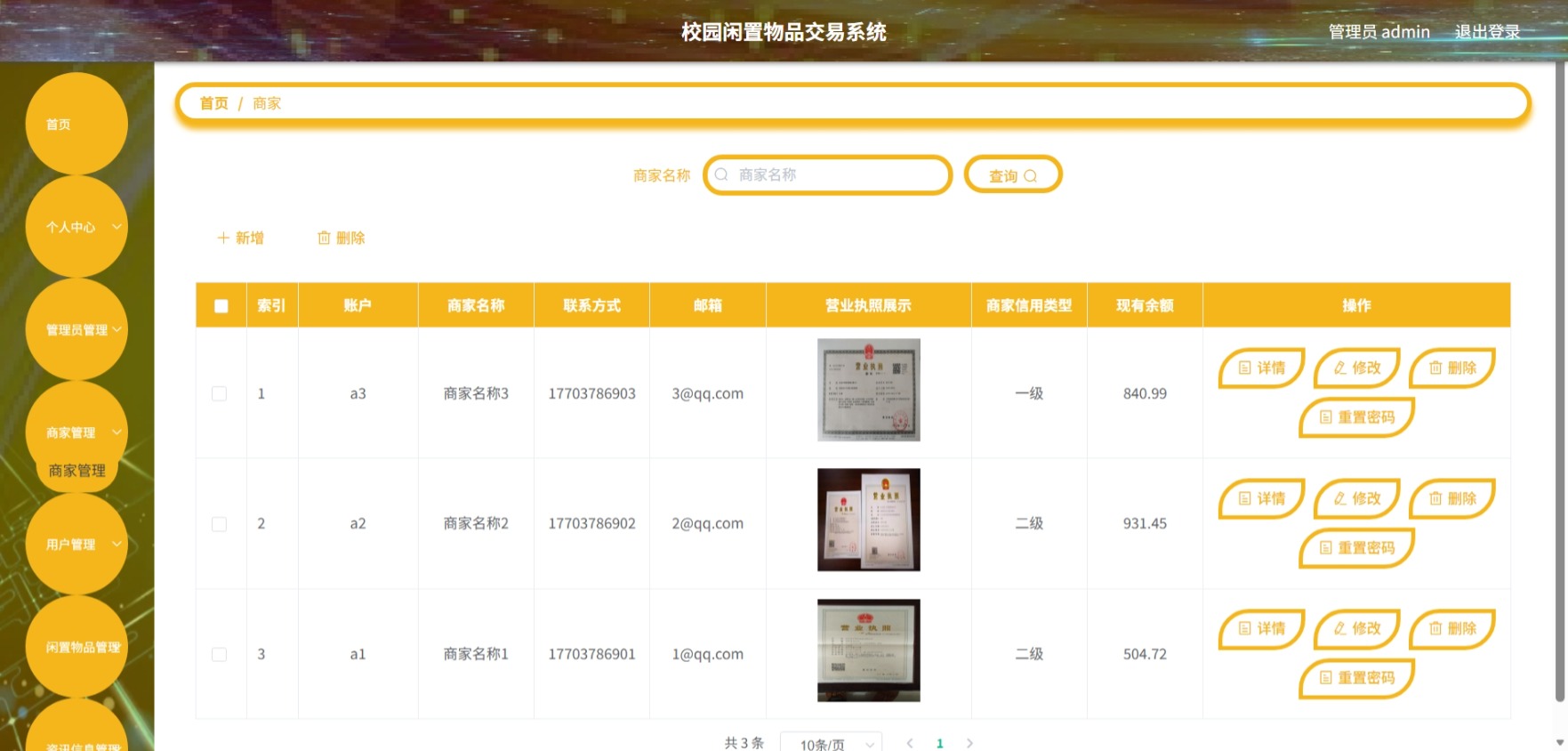Click the 首页 breadcrumb link
1568x751 pixels.
213,103
